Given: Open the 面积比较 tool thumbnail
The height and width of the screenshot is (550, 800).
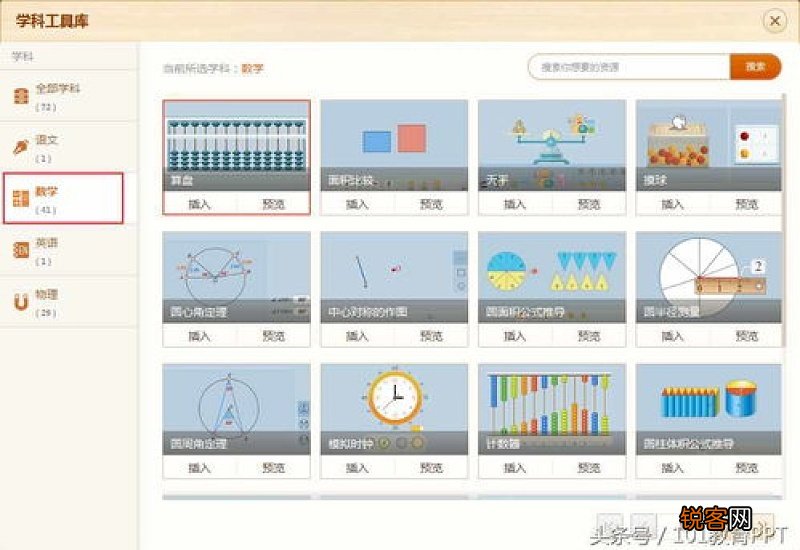Looking at the screenshot, I should click(394, 145).
